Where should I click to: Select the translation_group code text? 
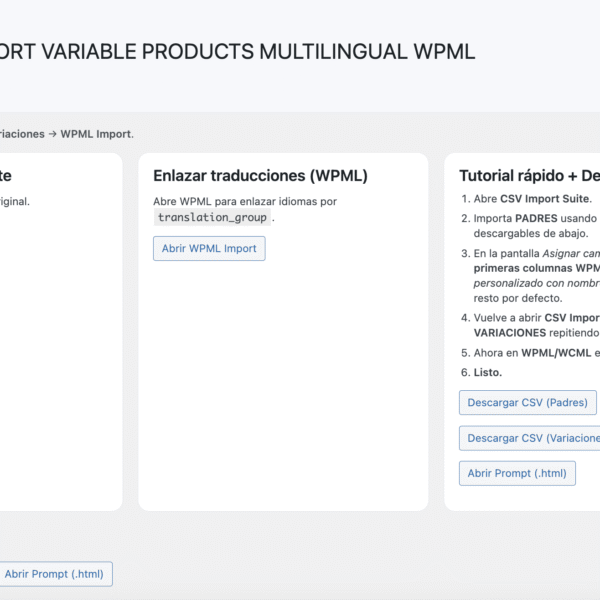pos(212,217)
